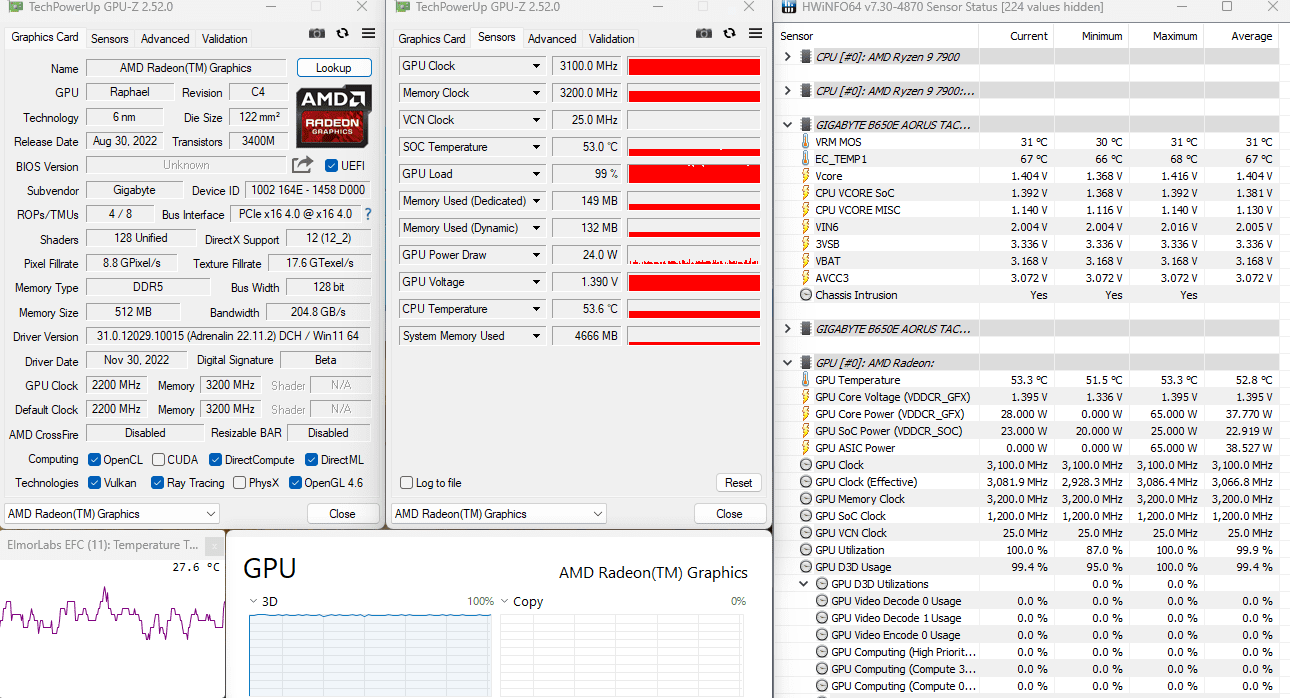Click camera icon in Sensors window
This screenshot has width=1290, height=698.
coord(704,33)
